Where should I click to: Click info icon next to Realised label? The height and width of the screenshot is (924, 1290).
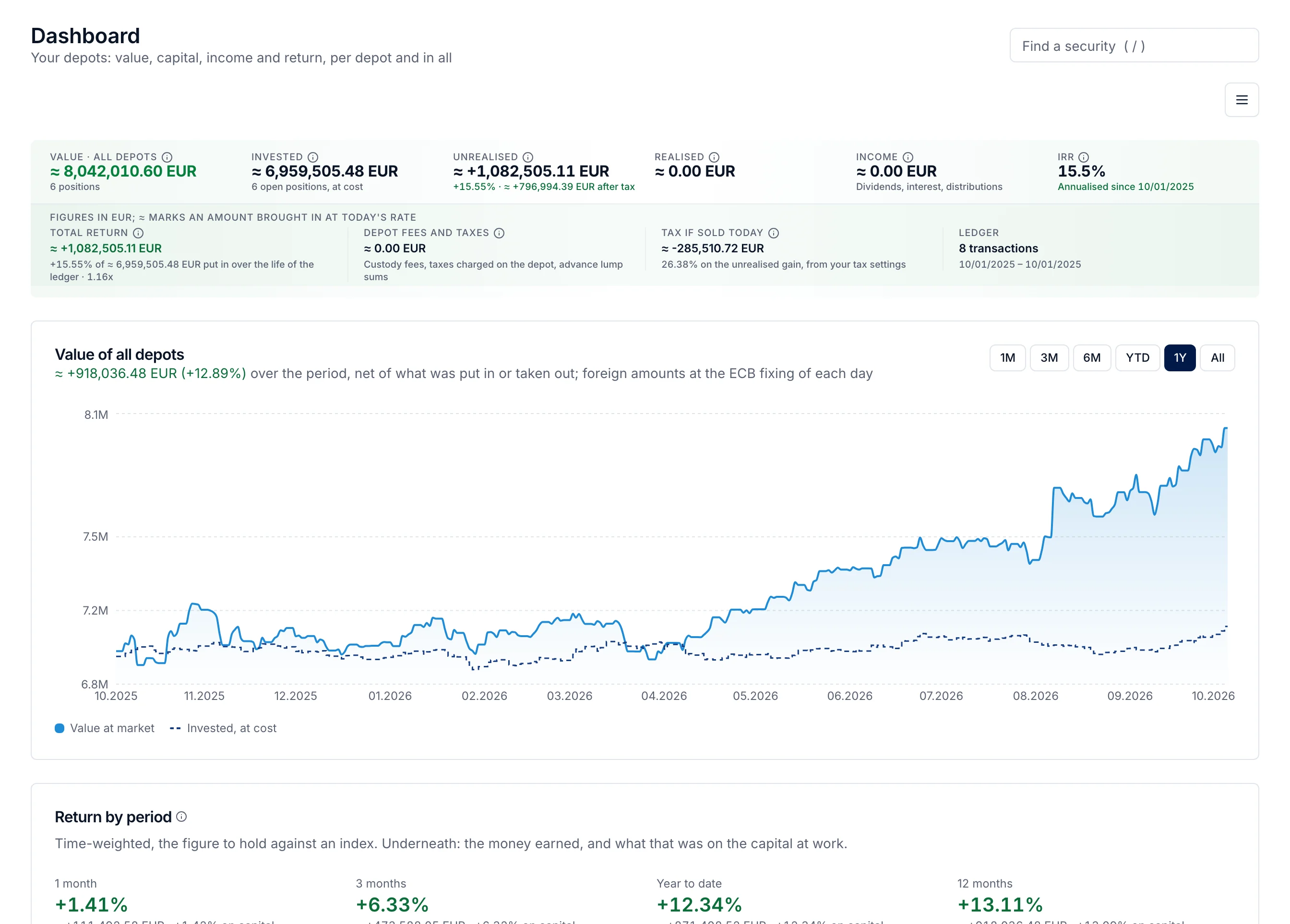click(714, 157)
